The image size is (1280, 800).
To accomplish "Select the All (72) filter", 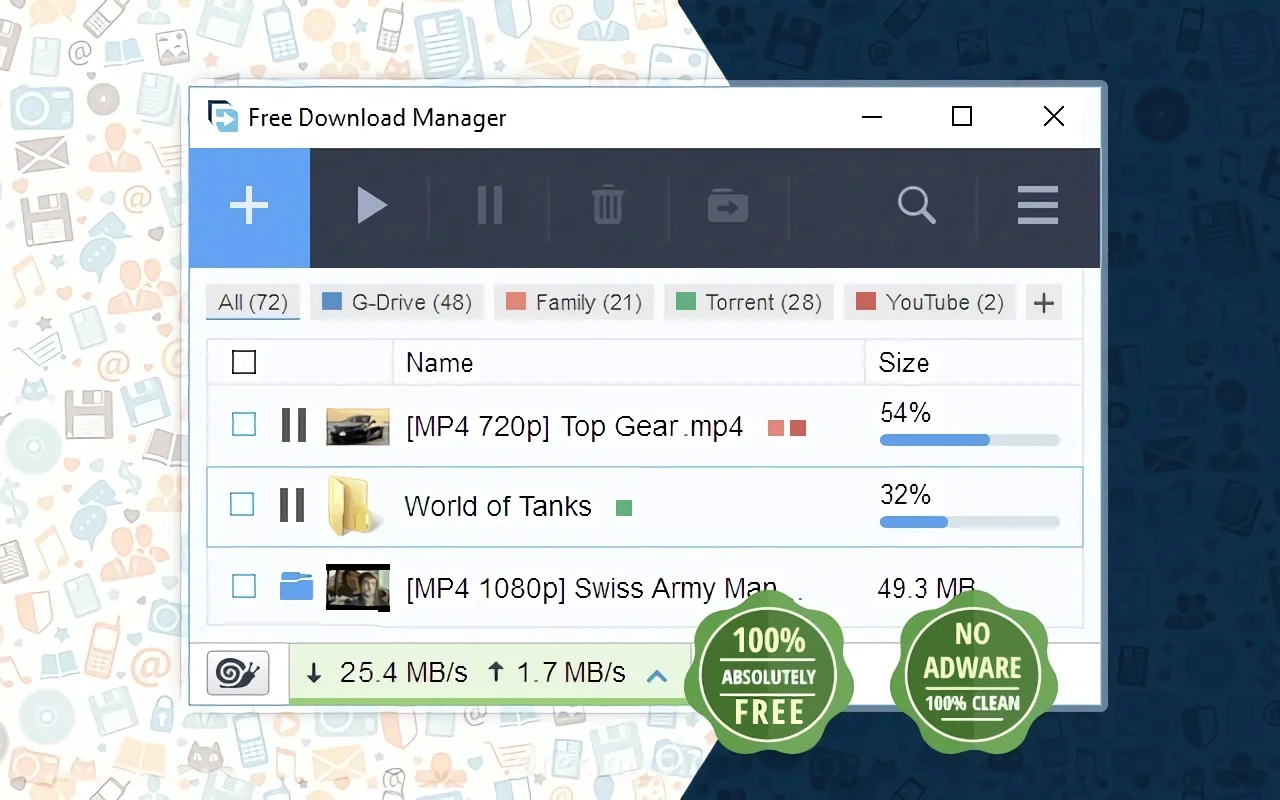I will [252, 302].
